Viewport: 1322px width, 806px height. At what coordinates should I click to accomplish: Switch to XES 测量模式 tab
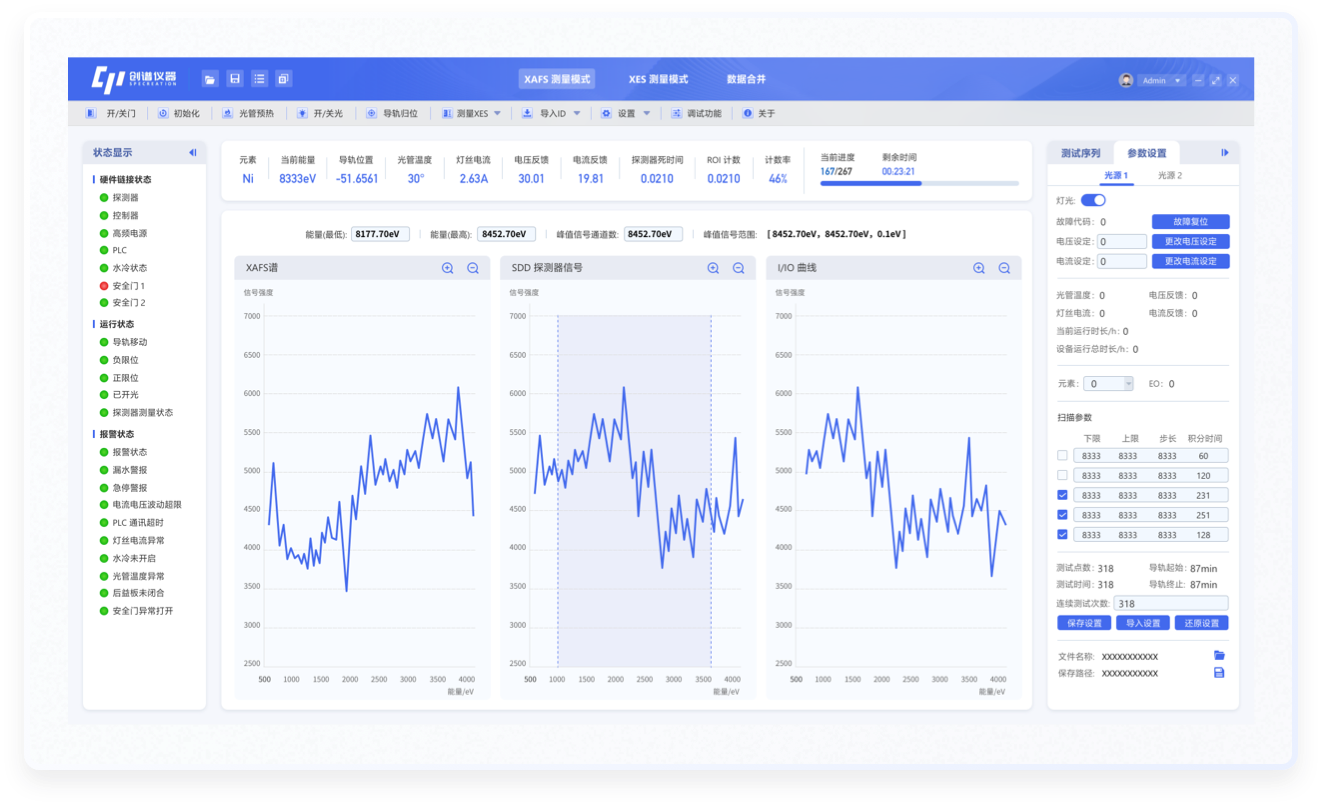tap(658, 79)
